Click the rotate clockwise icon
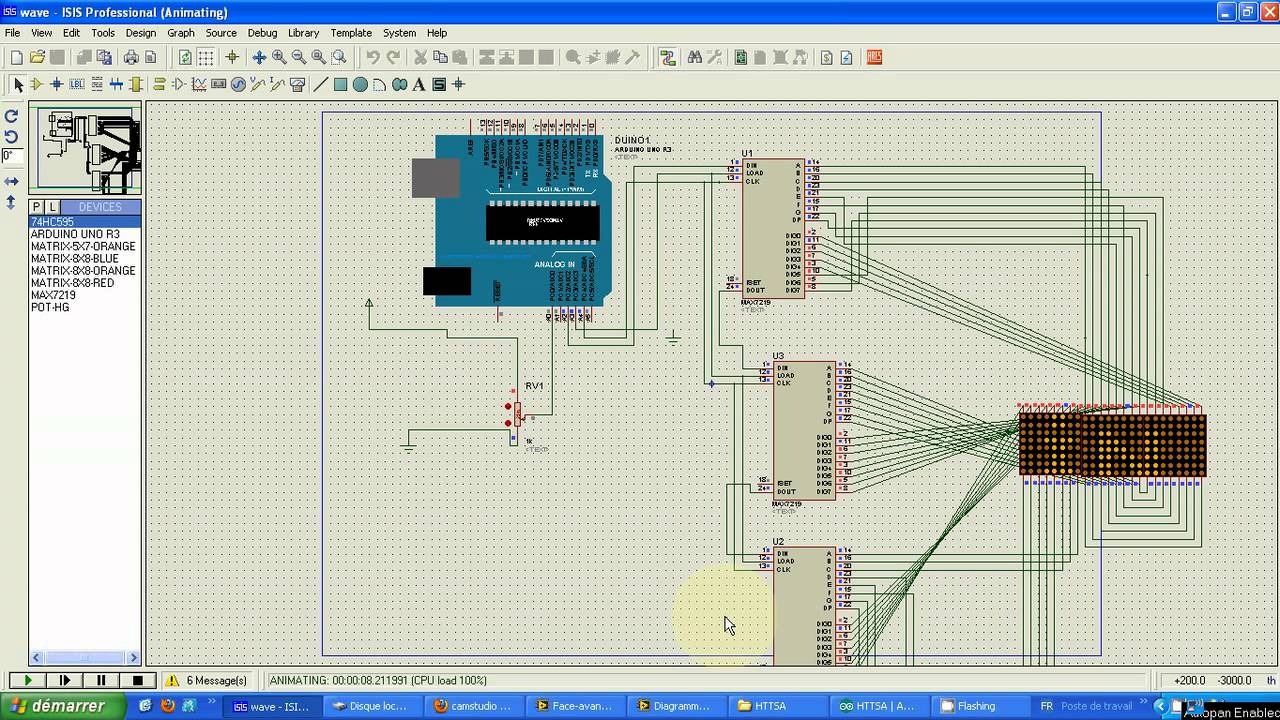This screenshot has height=720, width=1280. point(11,116)
